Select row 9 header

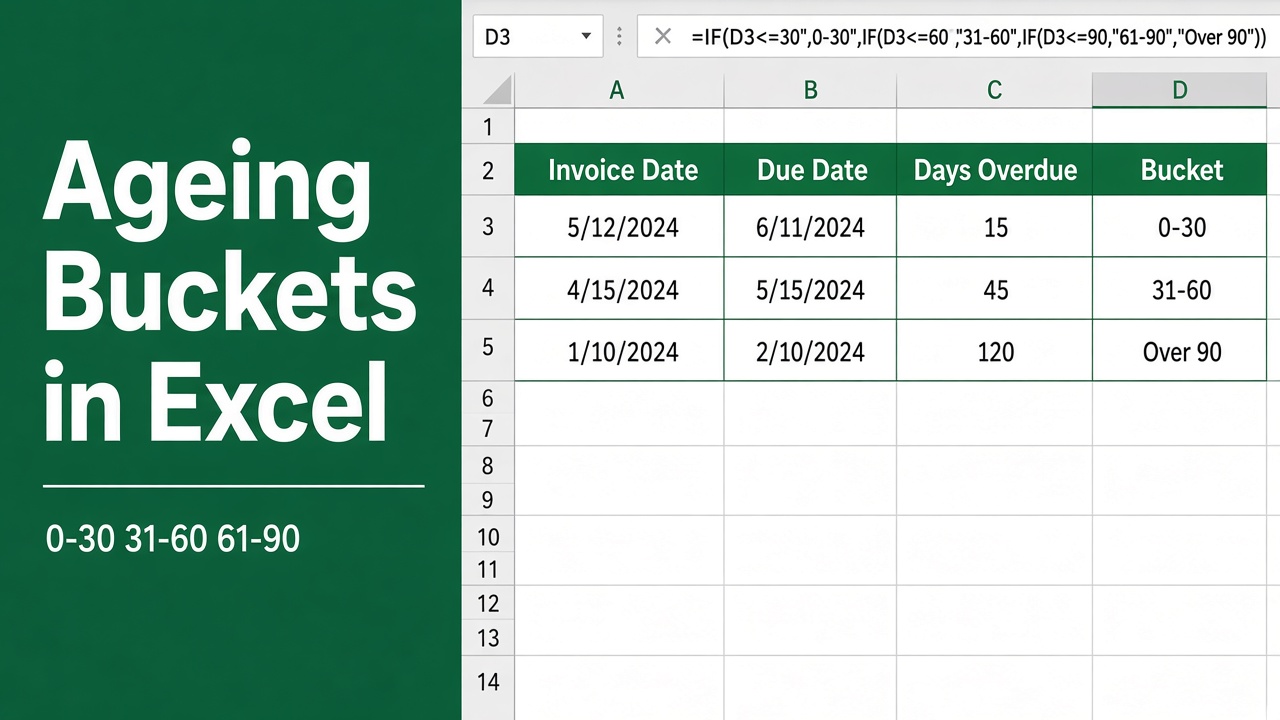(488, 499)
